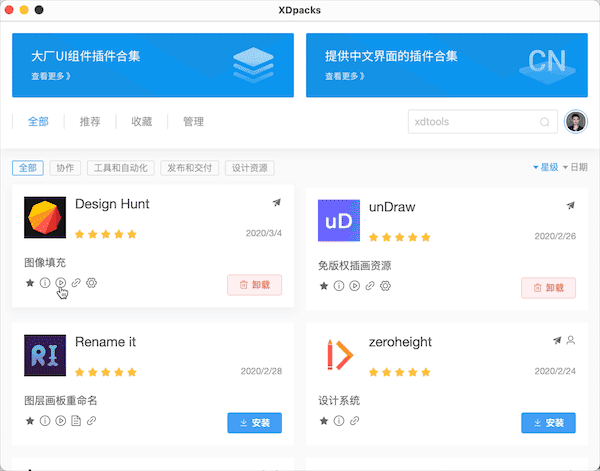Filter by 工具和自动化 category
This screenshot has width=600, height=471.
[x=121, y=168]
